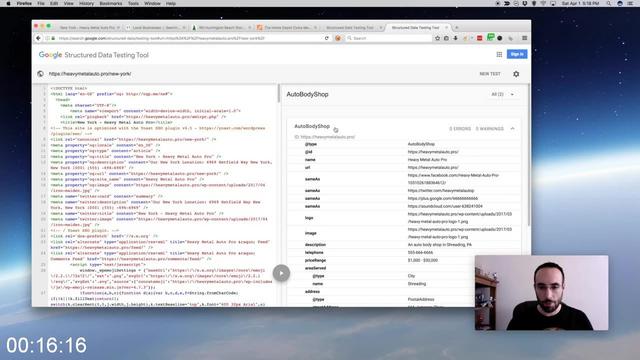
Task: Click the soundcloud.com sameAs URL value
Action: coord(445,206)
